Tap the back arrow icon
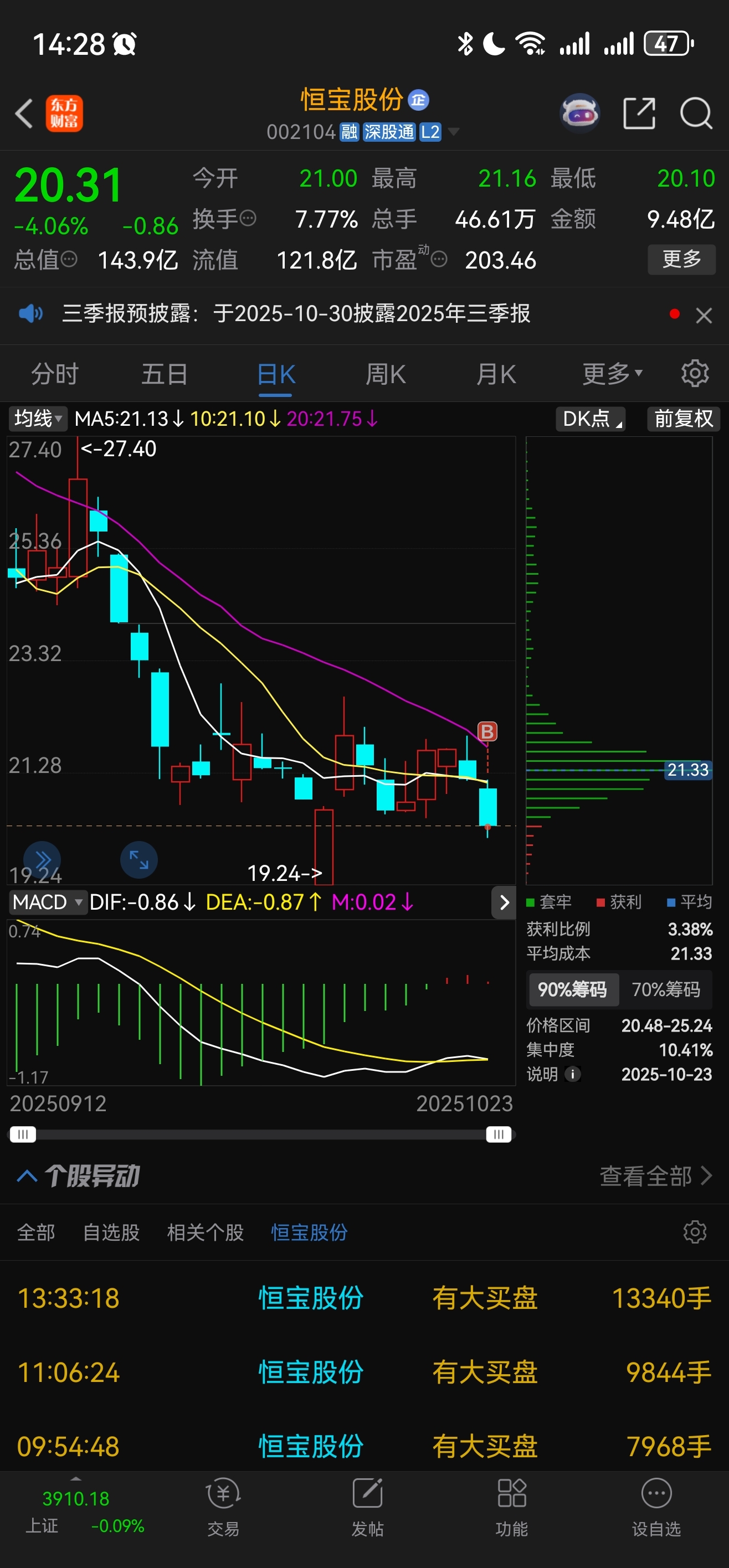Image resolution: width=729 pixels, height=1568 pixels. point(24,113)
